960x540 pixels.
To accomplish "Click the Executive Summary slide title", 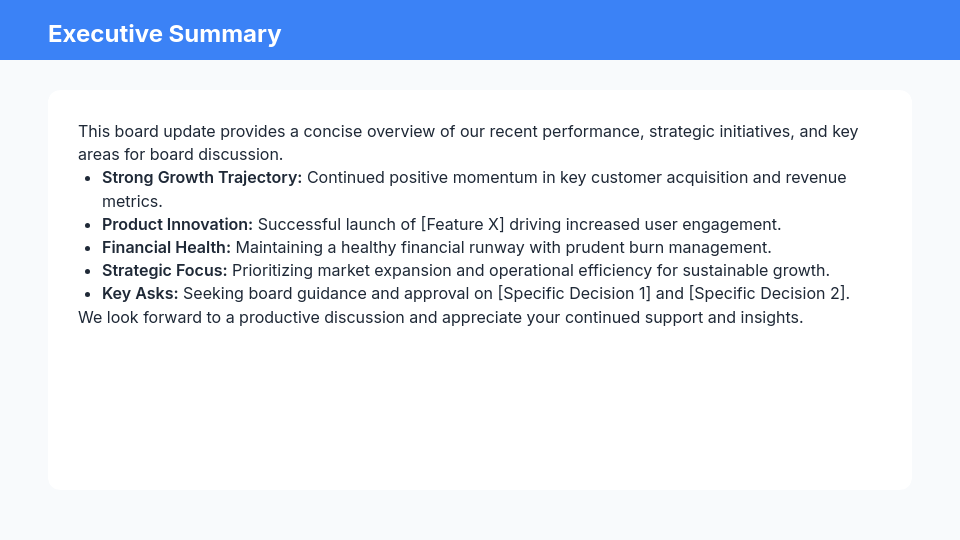I will tap(164, 34).
